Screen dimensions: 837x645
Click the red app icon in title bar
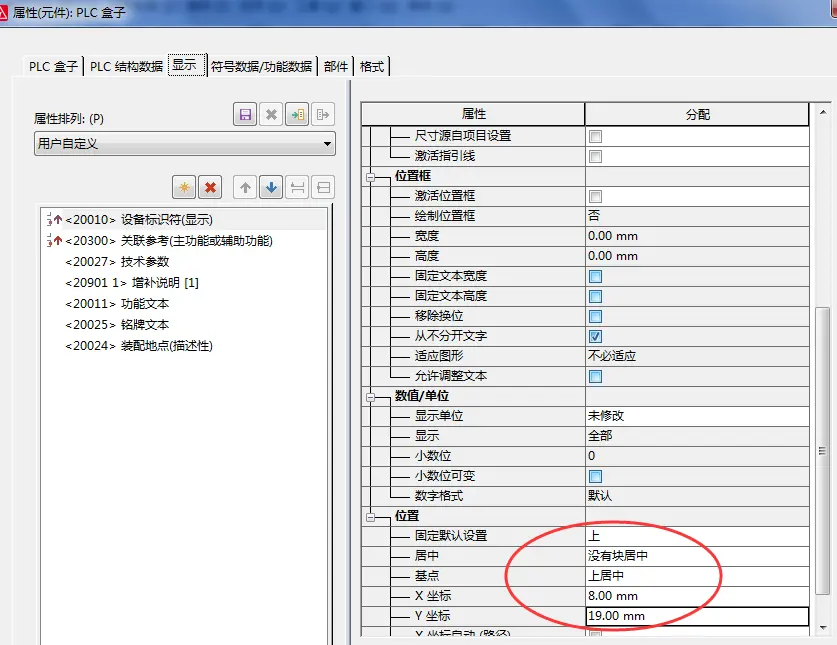(3, 12)
